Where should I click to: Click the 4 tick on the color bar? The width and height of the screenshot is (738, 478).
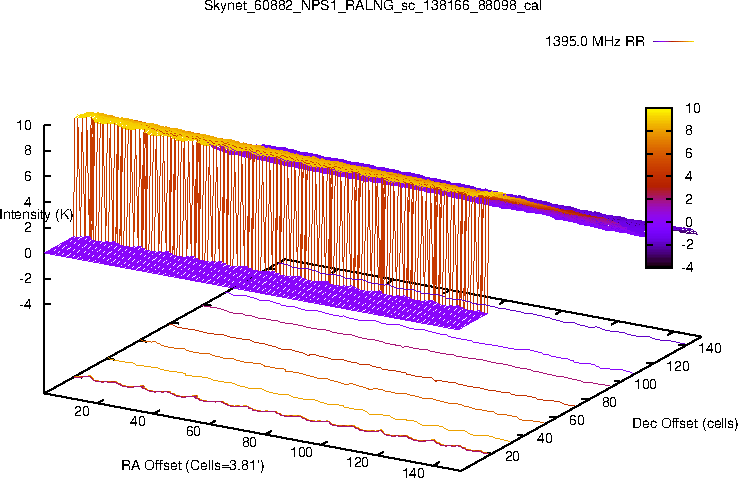689,176
